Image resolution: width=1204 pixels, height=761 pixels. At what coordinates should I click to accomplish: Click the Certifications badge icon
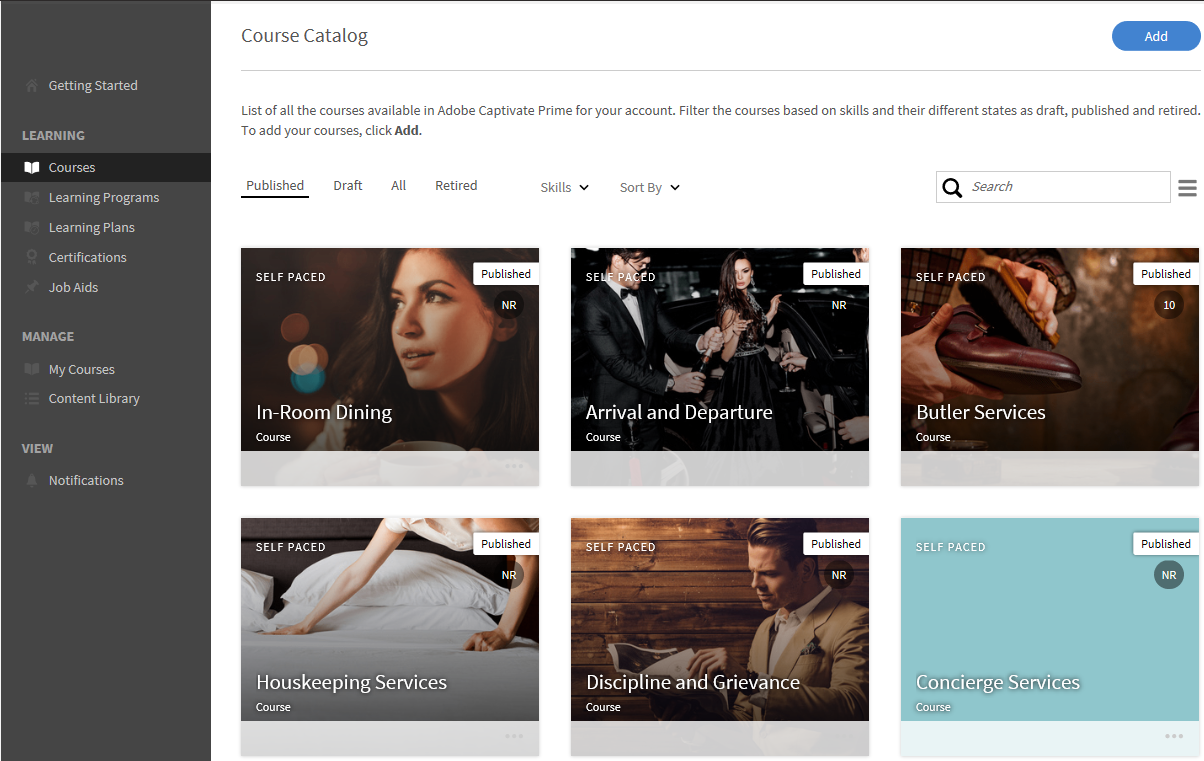32,257
